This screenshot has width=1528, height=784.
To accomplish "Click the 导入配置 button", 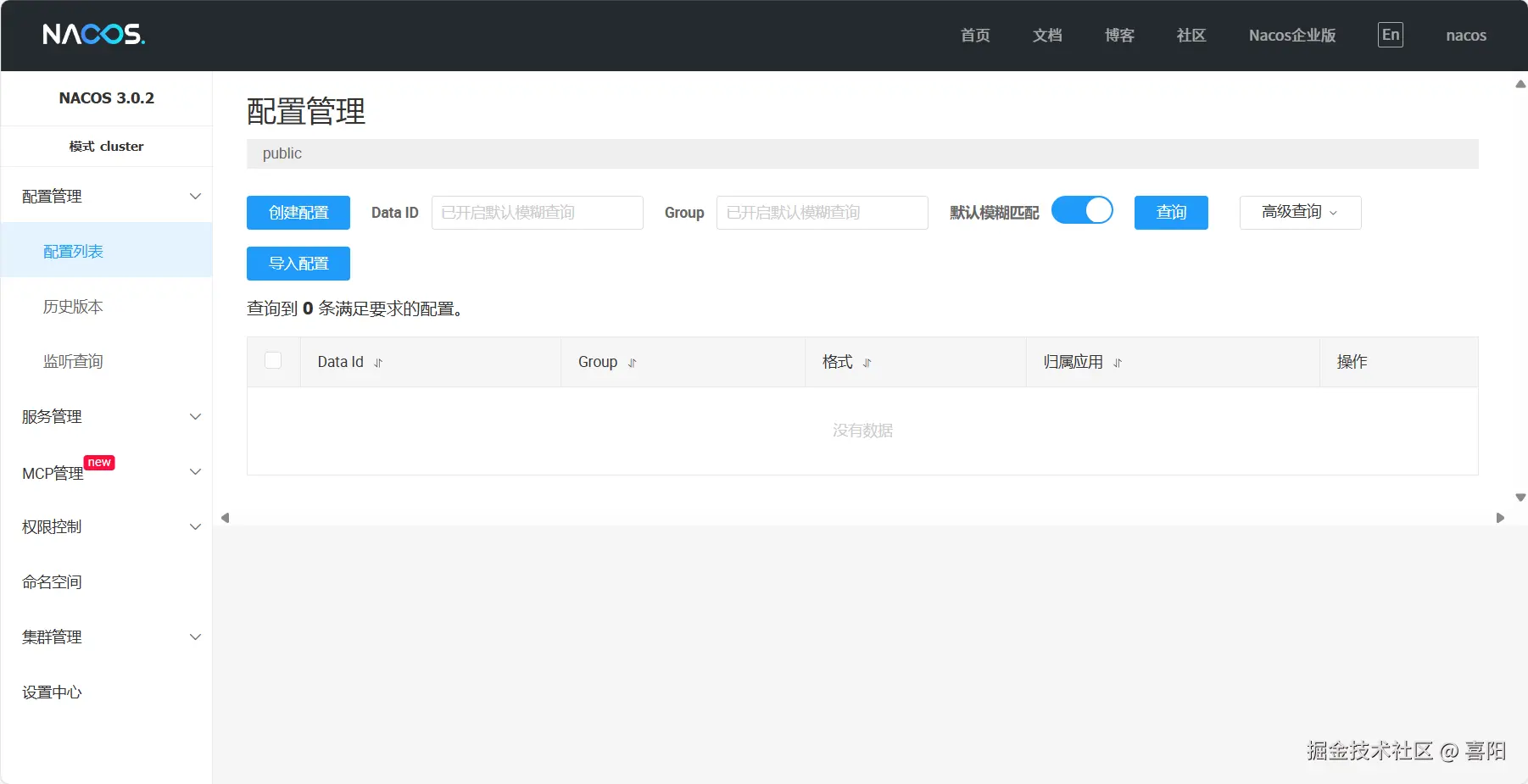I will point(298,263).
